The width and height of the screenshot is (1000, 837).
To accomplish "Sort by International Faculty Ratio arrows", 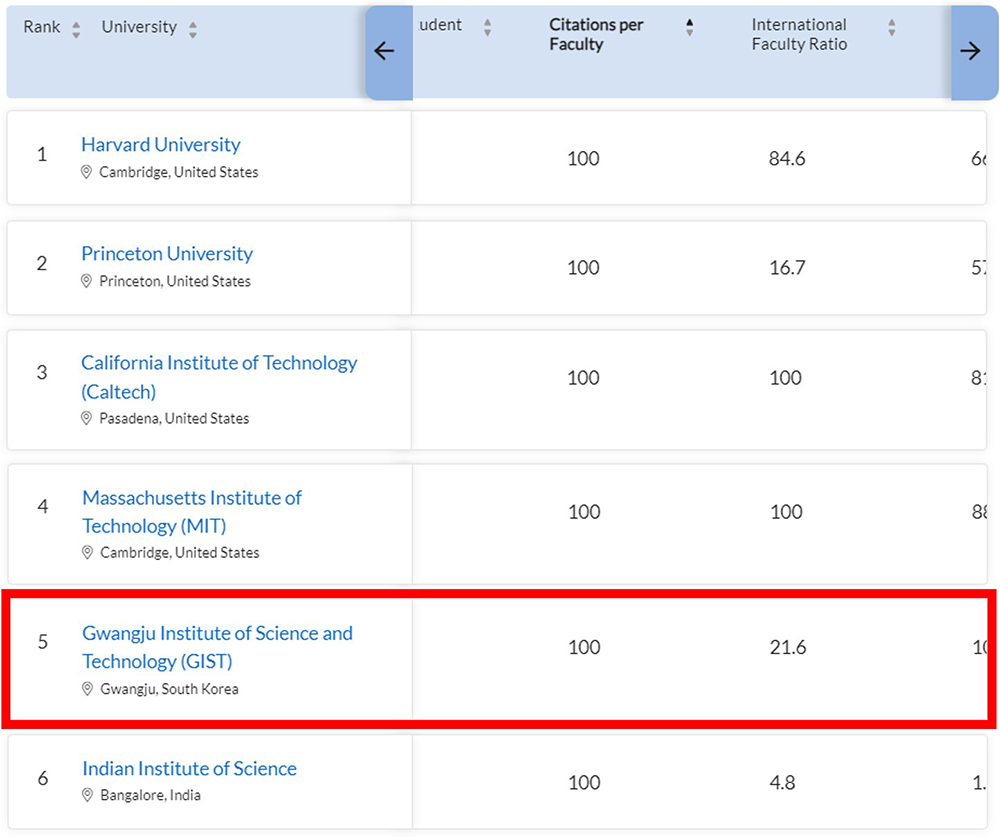I will [x=891, y=27].
